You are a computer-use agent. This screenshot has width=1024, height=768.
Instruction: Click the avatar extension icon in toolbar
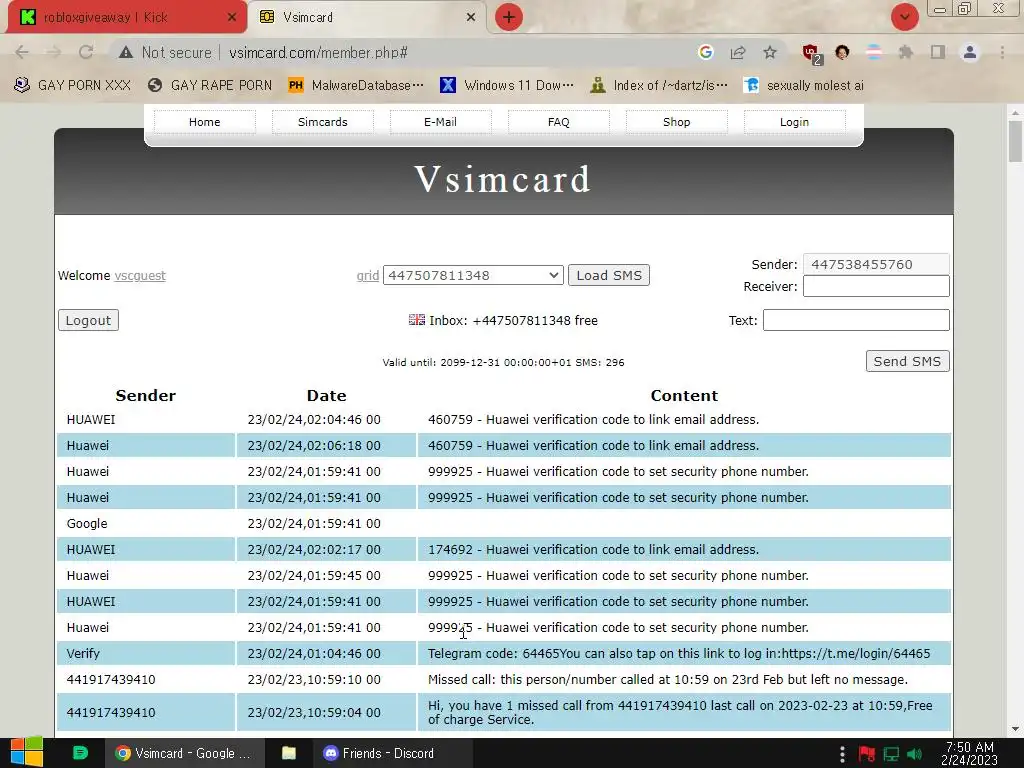842,52
